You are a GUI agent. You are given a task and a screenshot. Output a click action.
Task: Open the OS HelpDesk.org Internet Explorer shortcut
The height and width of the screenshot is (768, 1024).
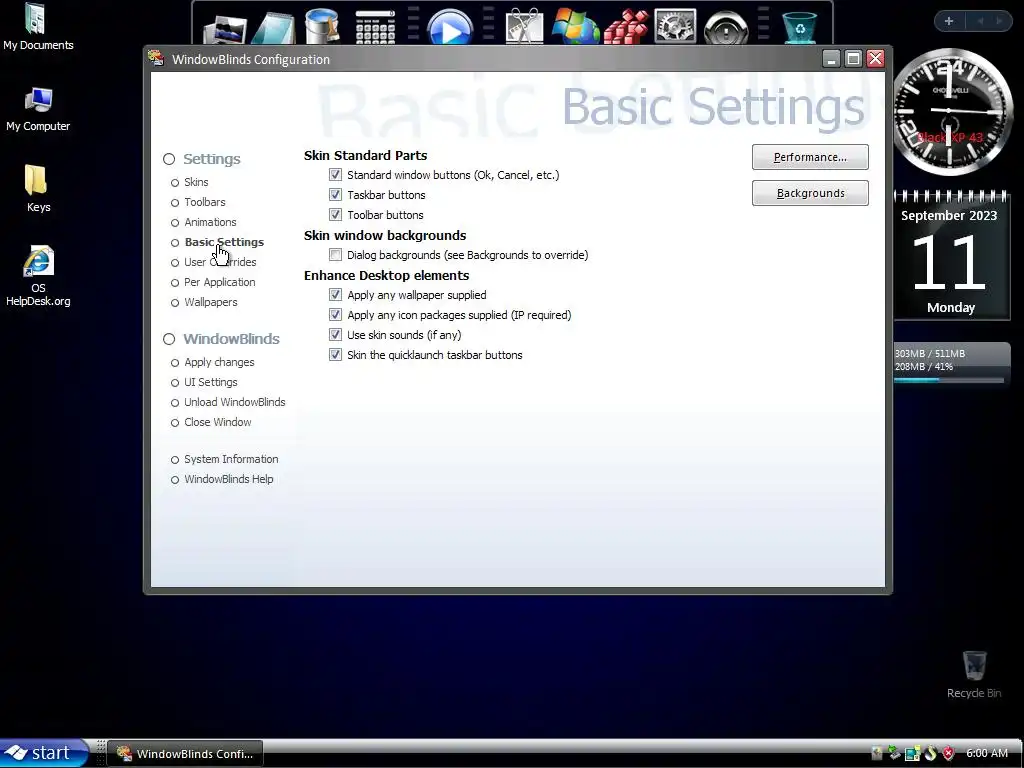click(x=38, y=276)
